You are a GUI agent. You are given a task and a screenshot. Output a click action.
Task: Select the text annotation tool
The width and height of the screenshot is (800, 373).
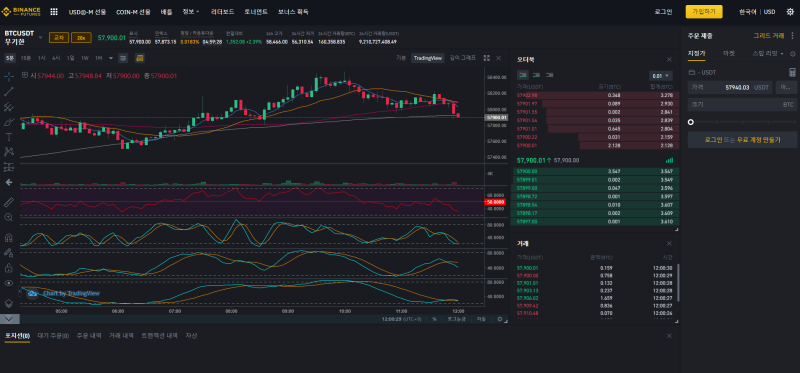pyautogui.click(x=9, y=136)
